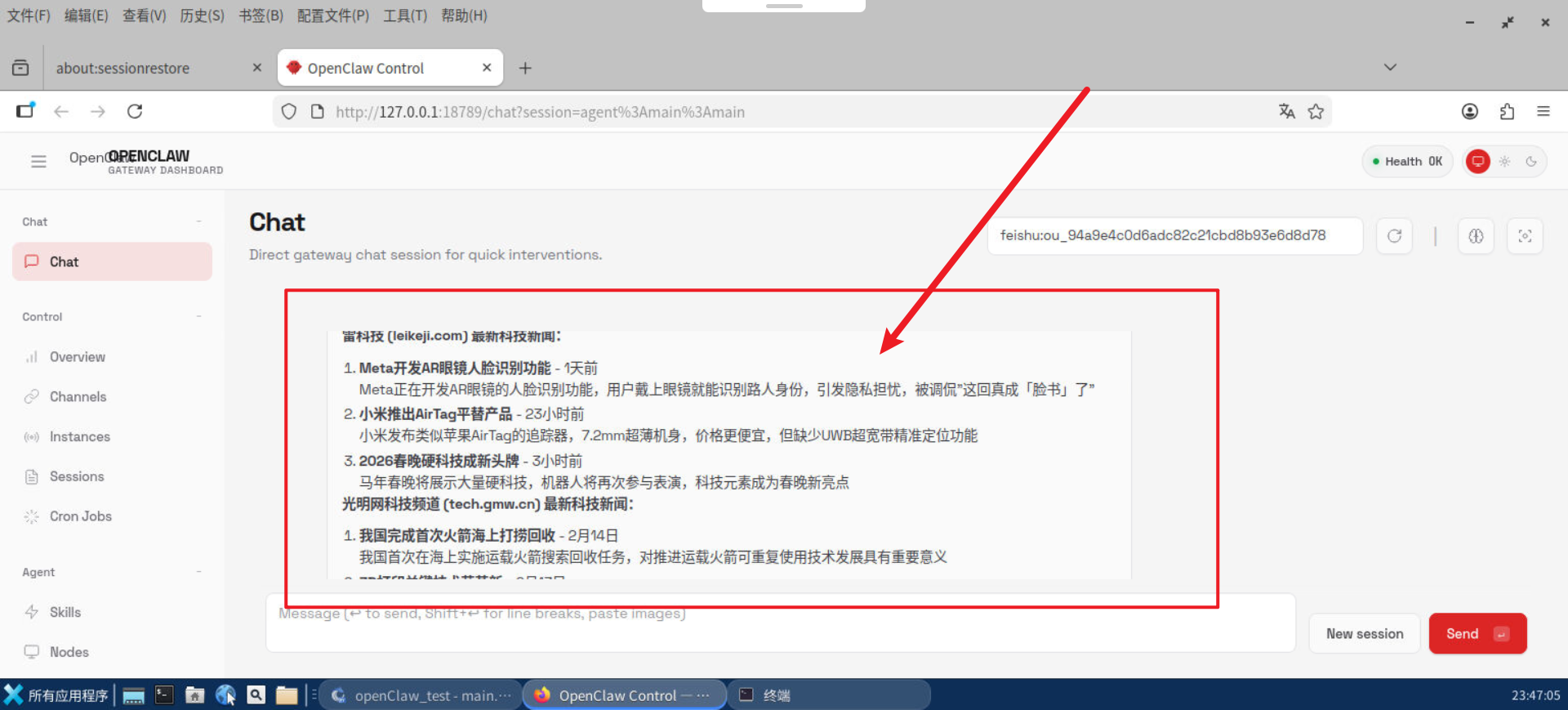Toggle the OpenClaw sidebar hamburger
Viewport: 1568px width, 710px height.
click(38, 161)
